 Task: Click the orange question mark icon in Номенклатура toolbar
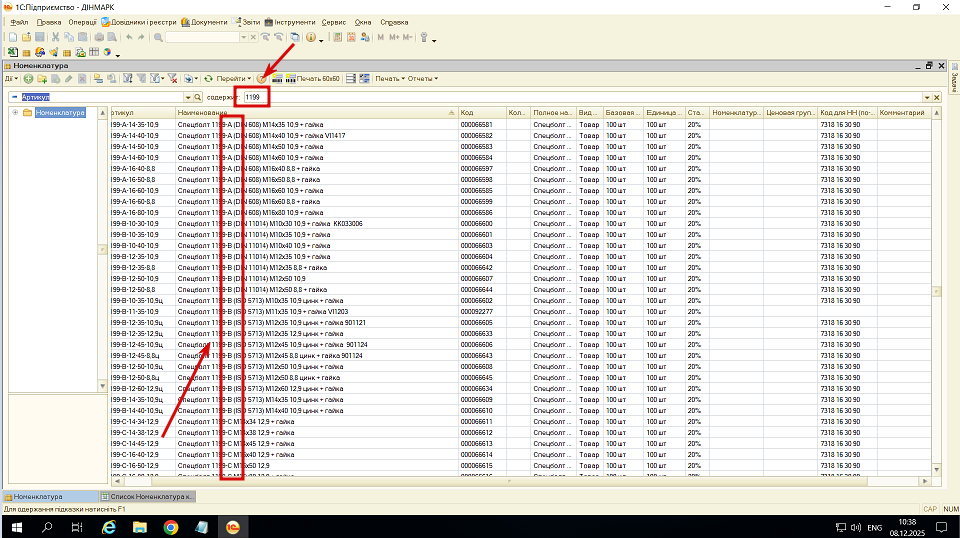pyautogui.click(x=262, y=79)
